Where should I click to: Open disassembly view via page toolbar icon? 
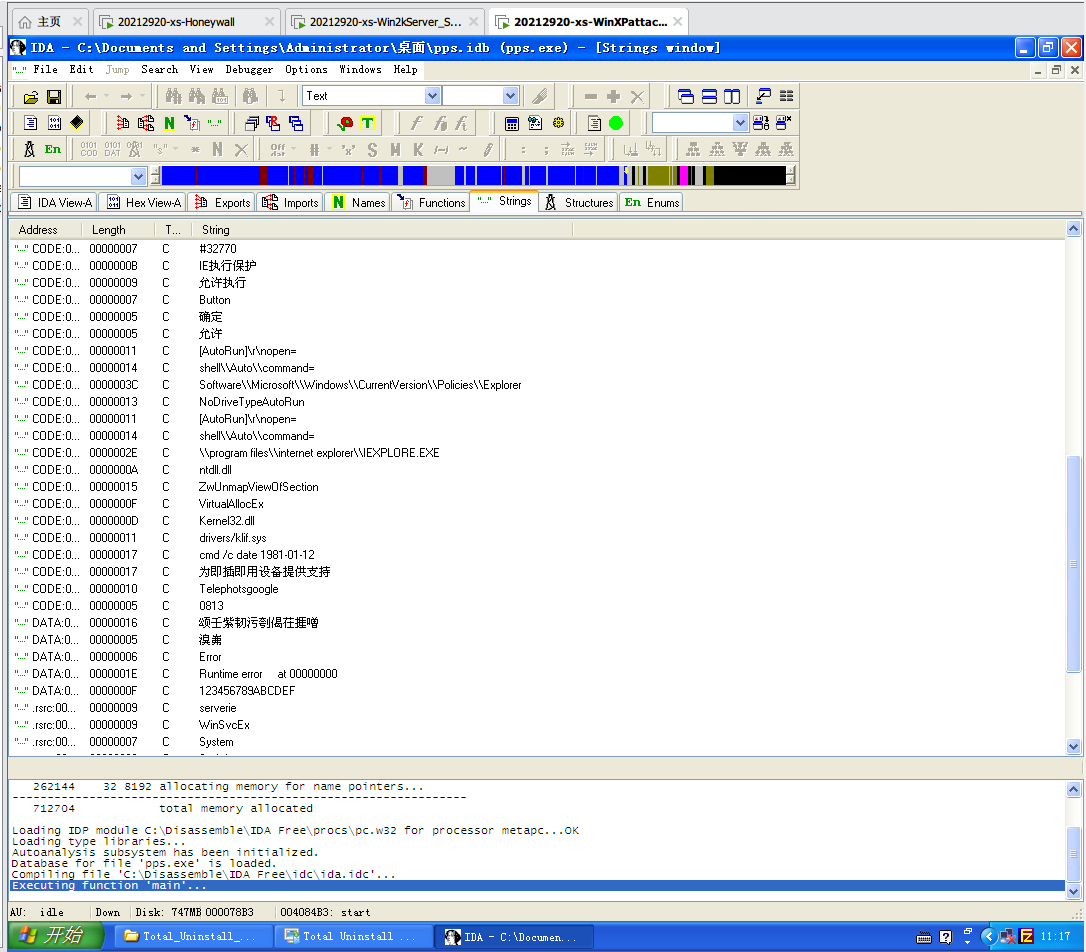click(30, 123)
